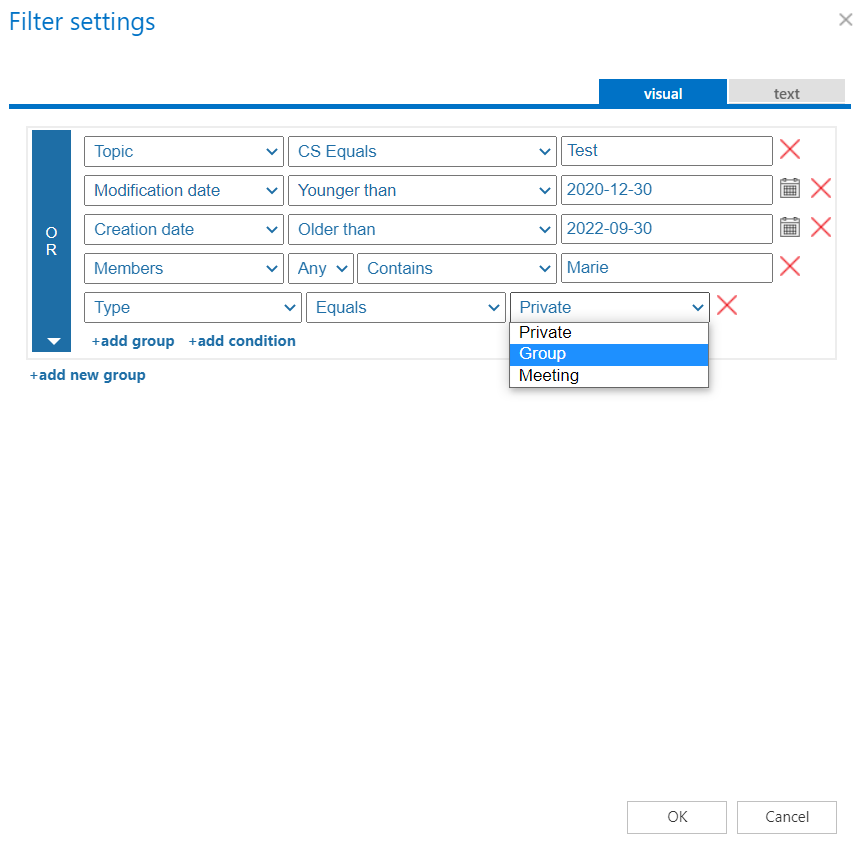Click the +add condition link
This screenshot has height=845, width=863.
(x=242, y=341)
